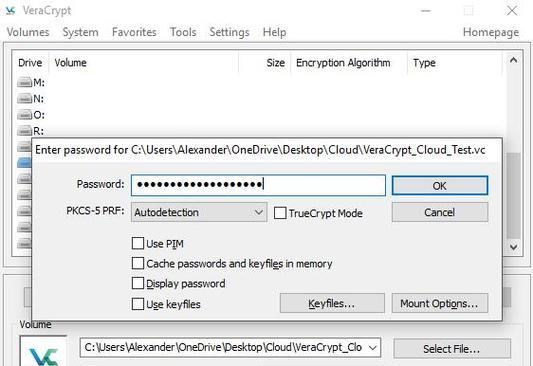Open the PKCS-5 PRF Autodetection dropdown

coord(199,212)
